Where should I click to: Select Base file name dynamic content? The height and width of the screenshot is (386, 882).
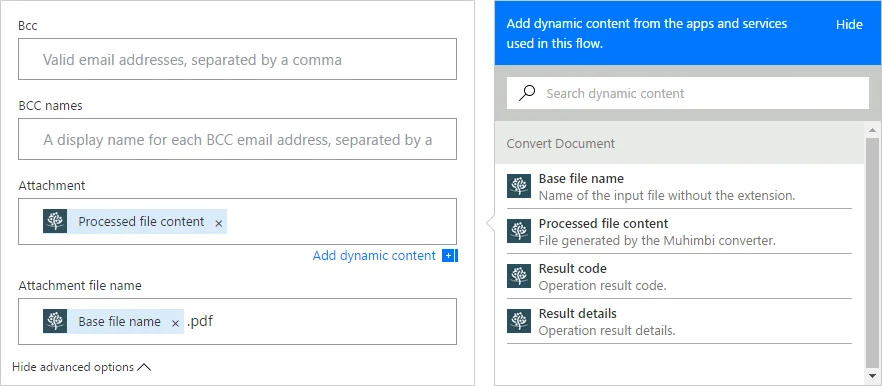click(x=680, y=186)
